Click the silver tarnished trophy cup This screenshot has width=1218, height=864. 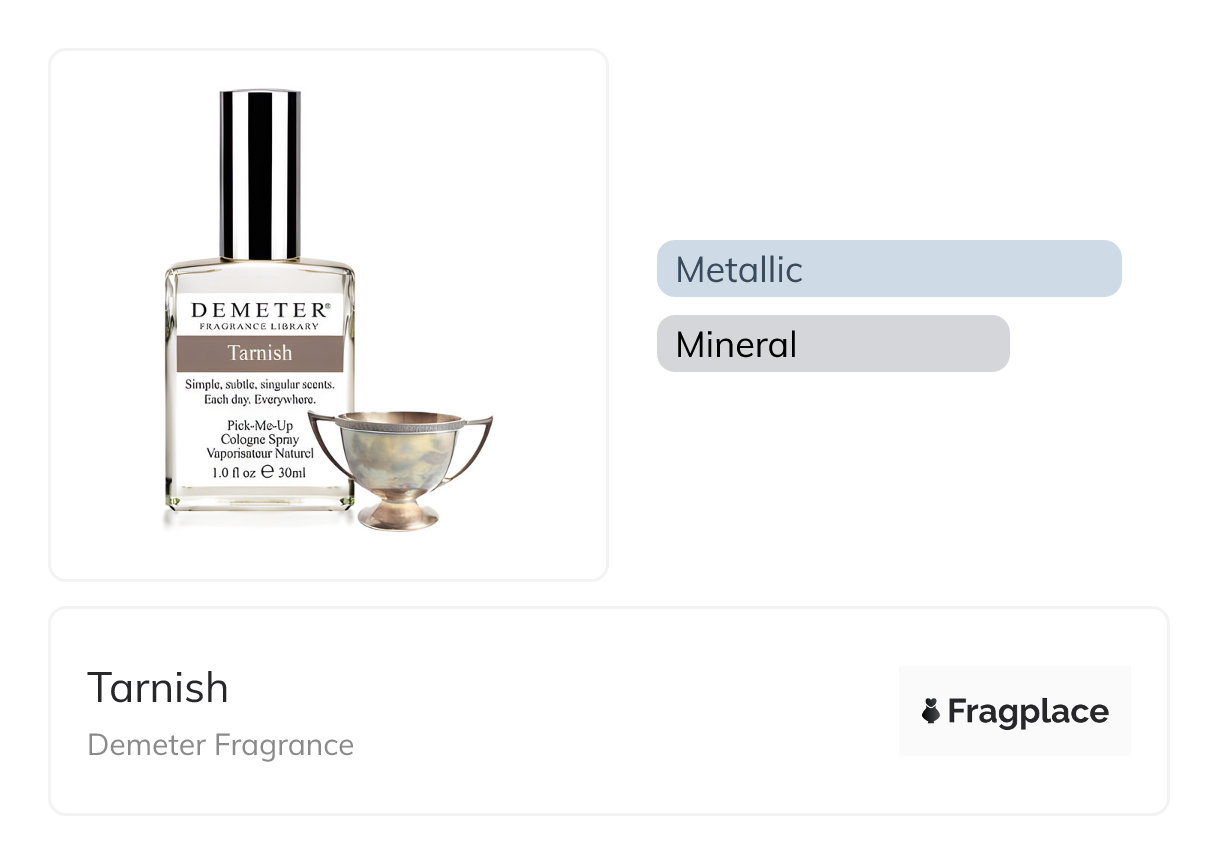pos(399,455)
